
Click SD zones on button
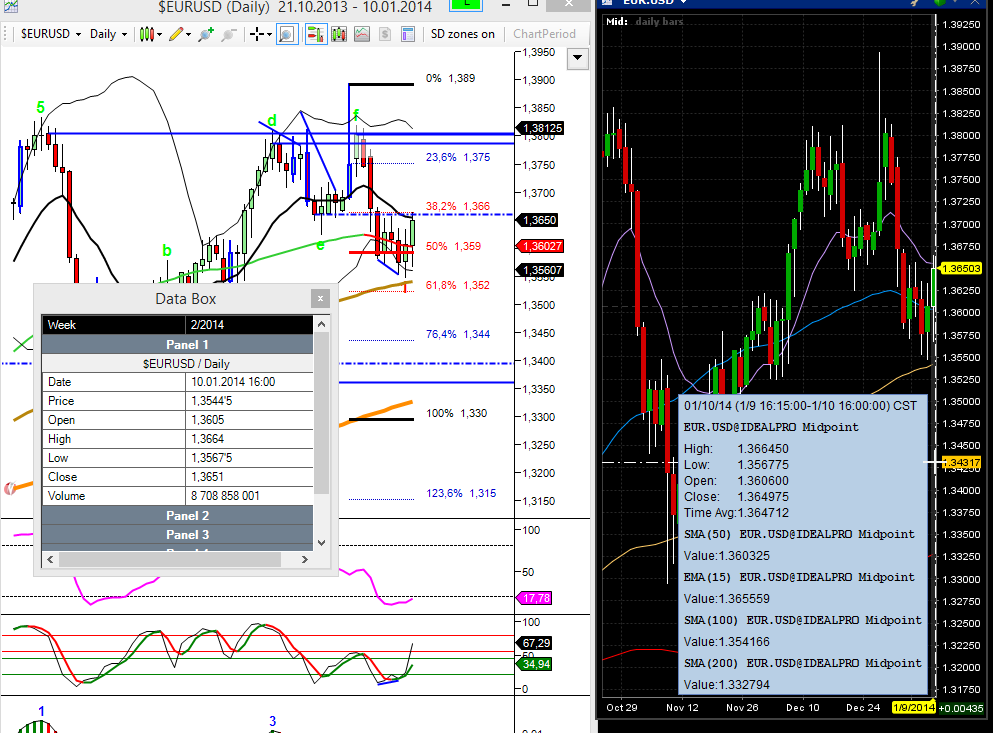point(462,34)
